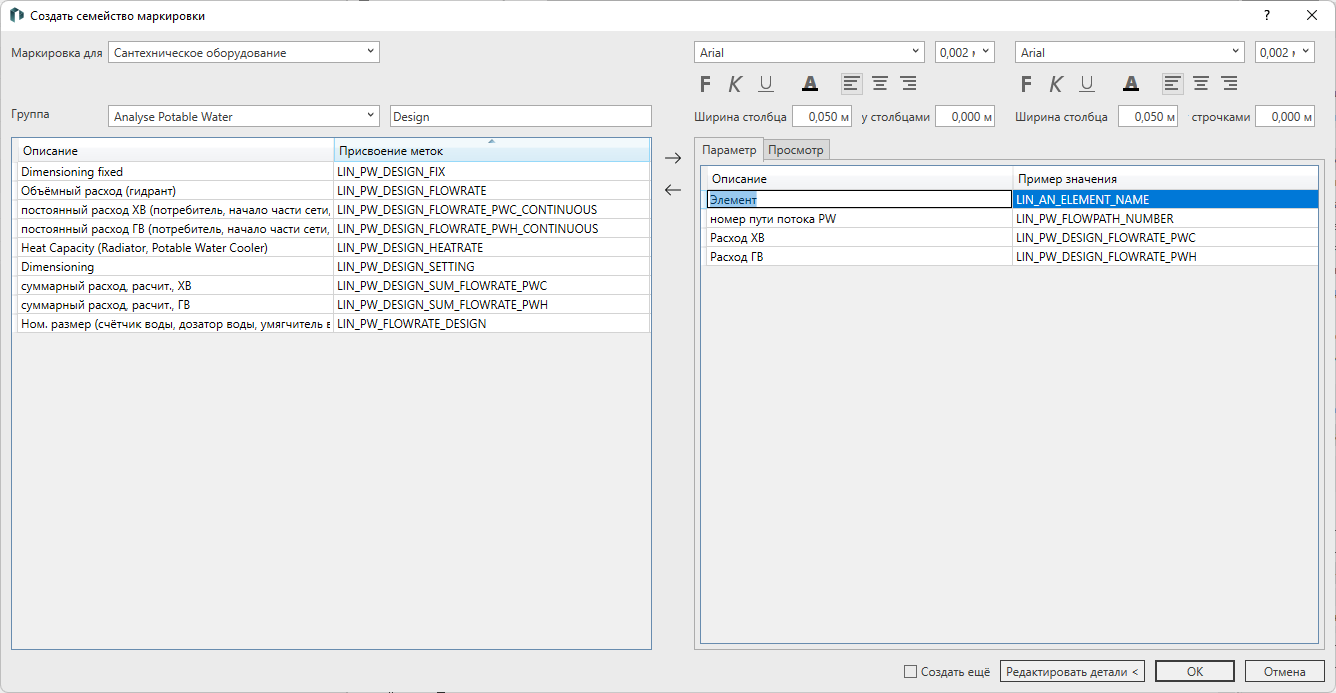This screenshot has height=693, width=1336.
Task: Click right align in the right font toolbar
Action: 1229,84
